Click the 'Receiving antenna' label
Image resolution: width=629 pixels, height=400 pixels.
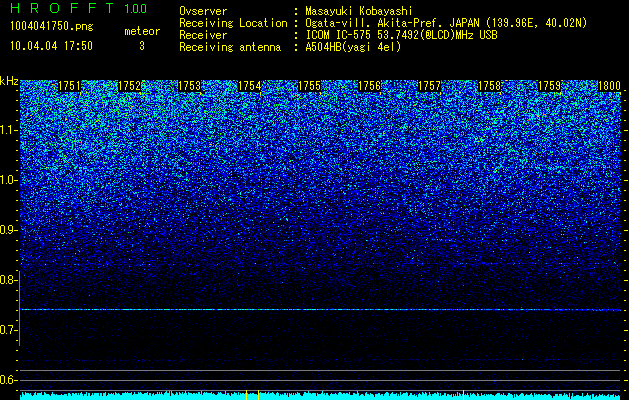point(230,47)
